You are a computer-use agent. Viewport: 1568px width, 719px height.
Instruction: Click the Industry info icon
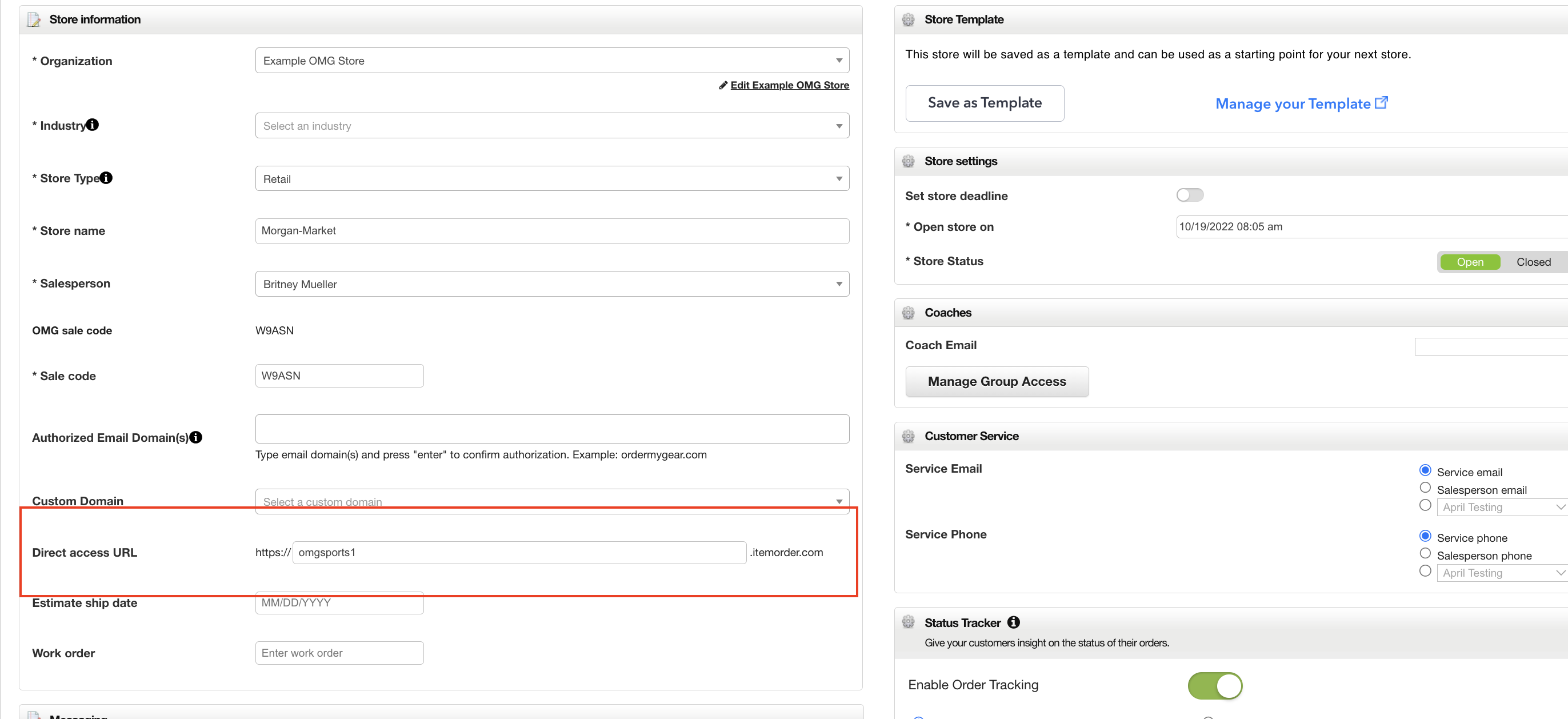click(93, 125)
